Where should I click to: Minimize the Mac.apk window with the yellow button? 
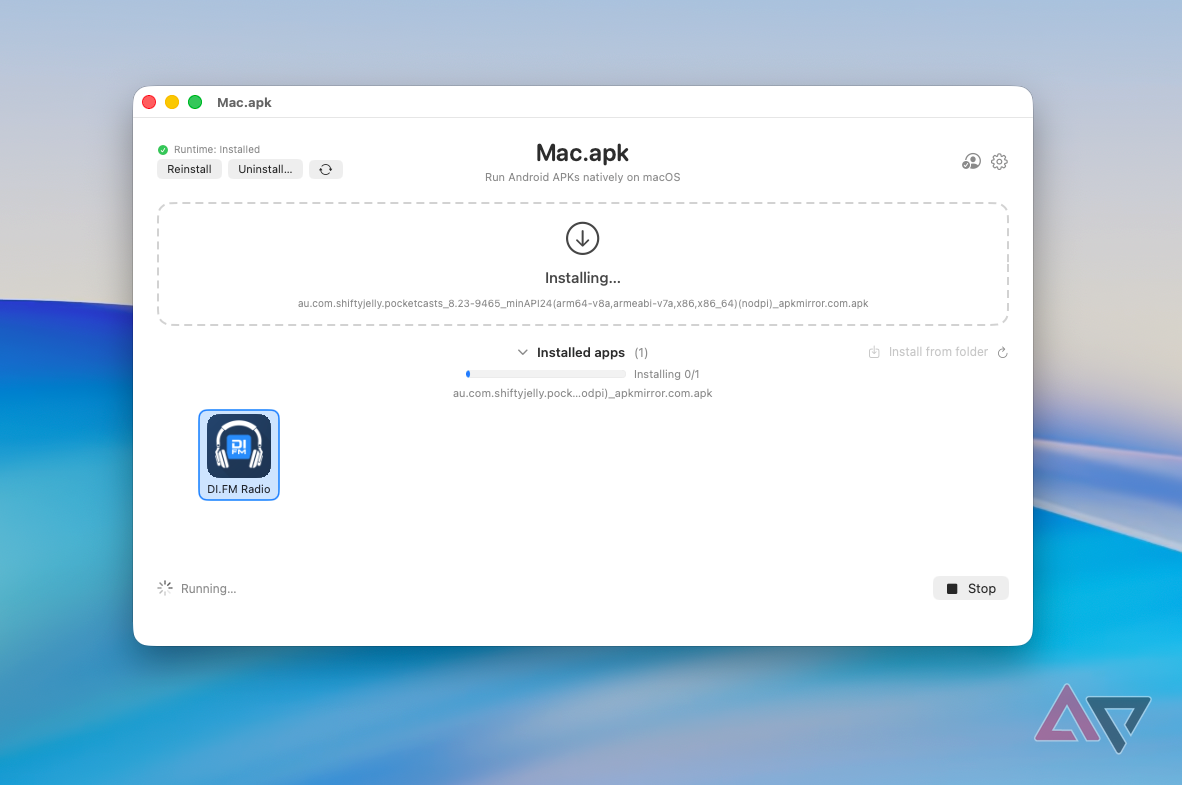click(x=172, y=102)
